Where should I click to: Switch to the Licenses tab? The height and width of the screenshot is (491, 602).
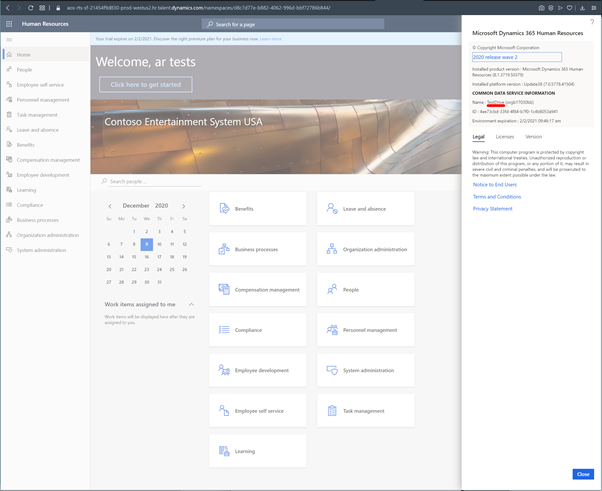click(504, 137)
